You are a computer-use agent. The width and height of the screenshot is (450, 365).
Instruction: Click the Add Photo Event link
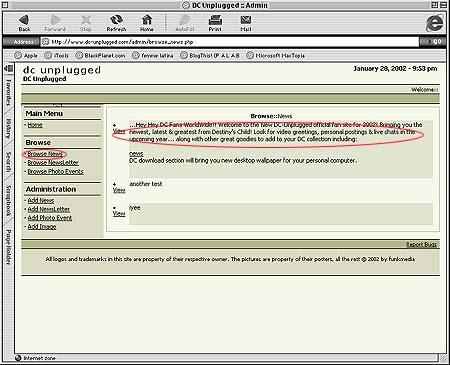click(50, 218)
